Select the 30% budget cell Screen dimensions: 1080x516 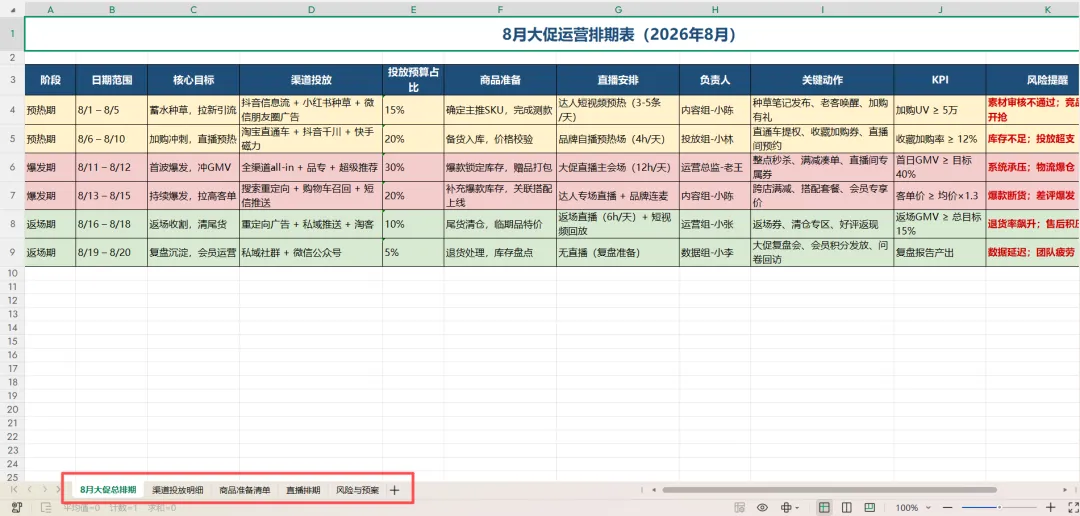(413, 167)
